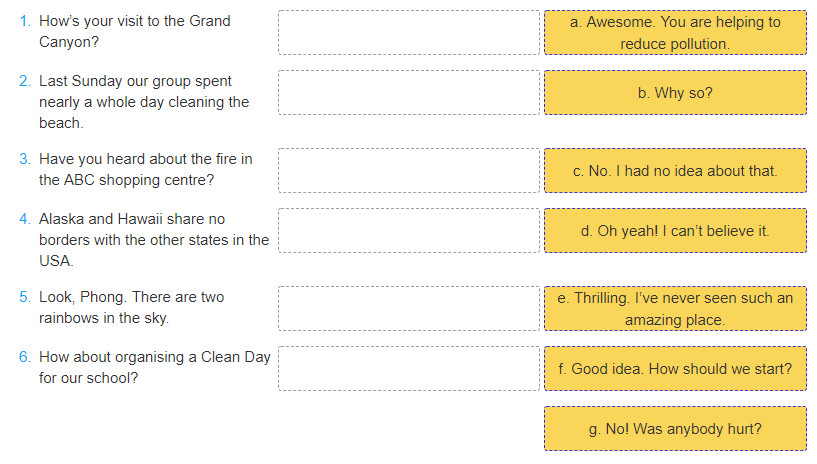
Task: Click 'Look, Phong' rainbows sentence
Action: (x=131, y=307)
